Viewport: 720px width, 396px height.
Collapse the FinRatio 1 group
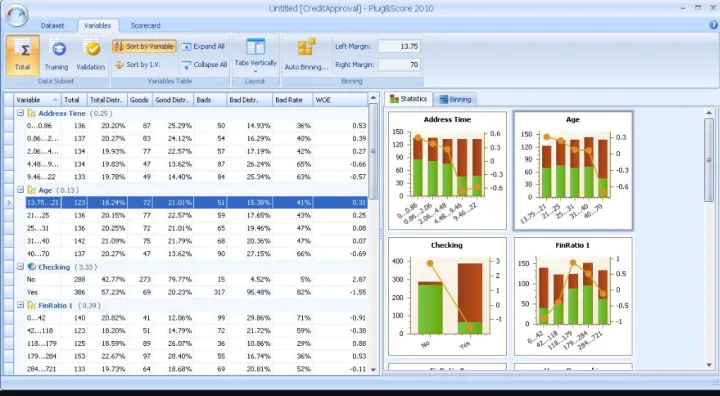(20, 305)
